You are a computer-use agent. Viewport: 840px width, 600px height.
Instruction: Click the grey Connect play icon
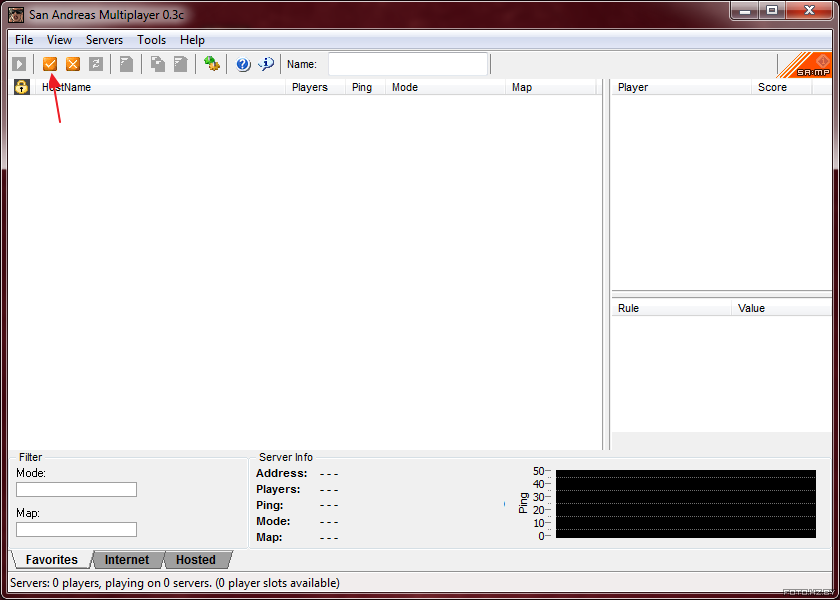pos(19,64)
